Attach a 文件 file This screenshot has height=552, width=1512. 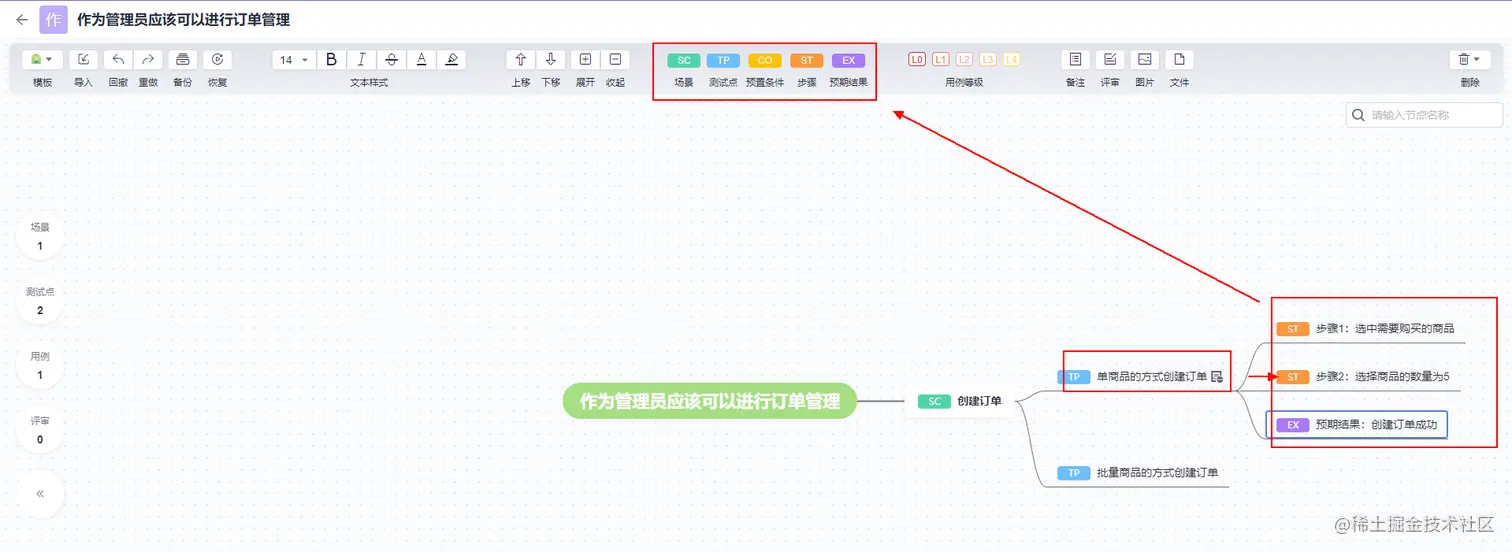click(1180, 60)
